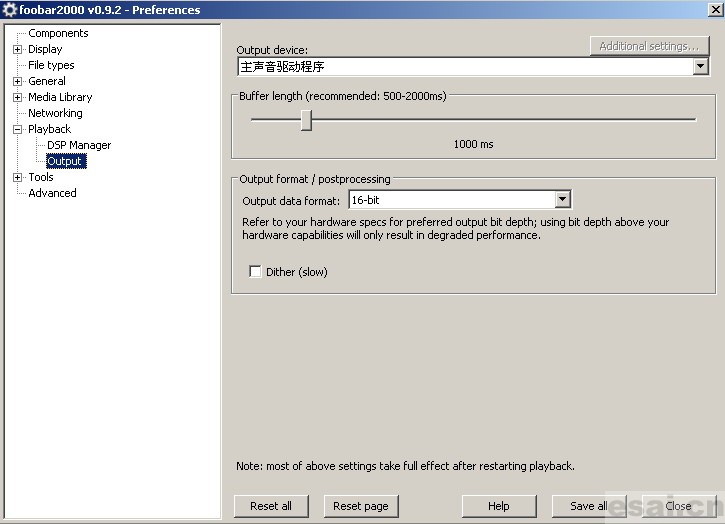Open the Output data format dropdown

click(562, 201)
